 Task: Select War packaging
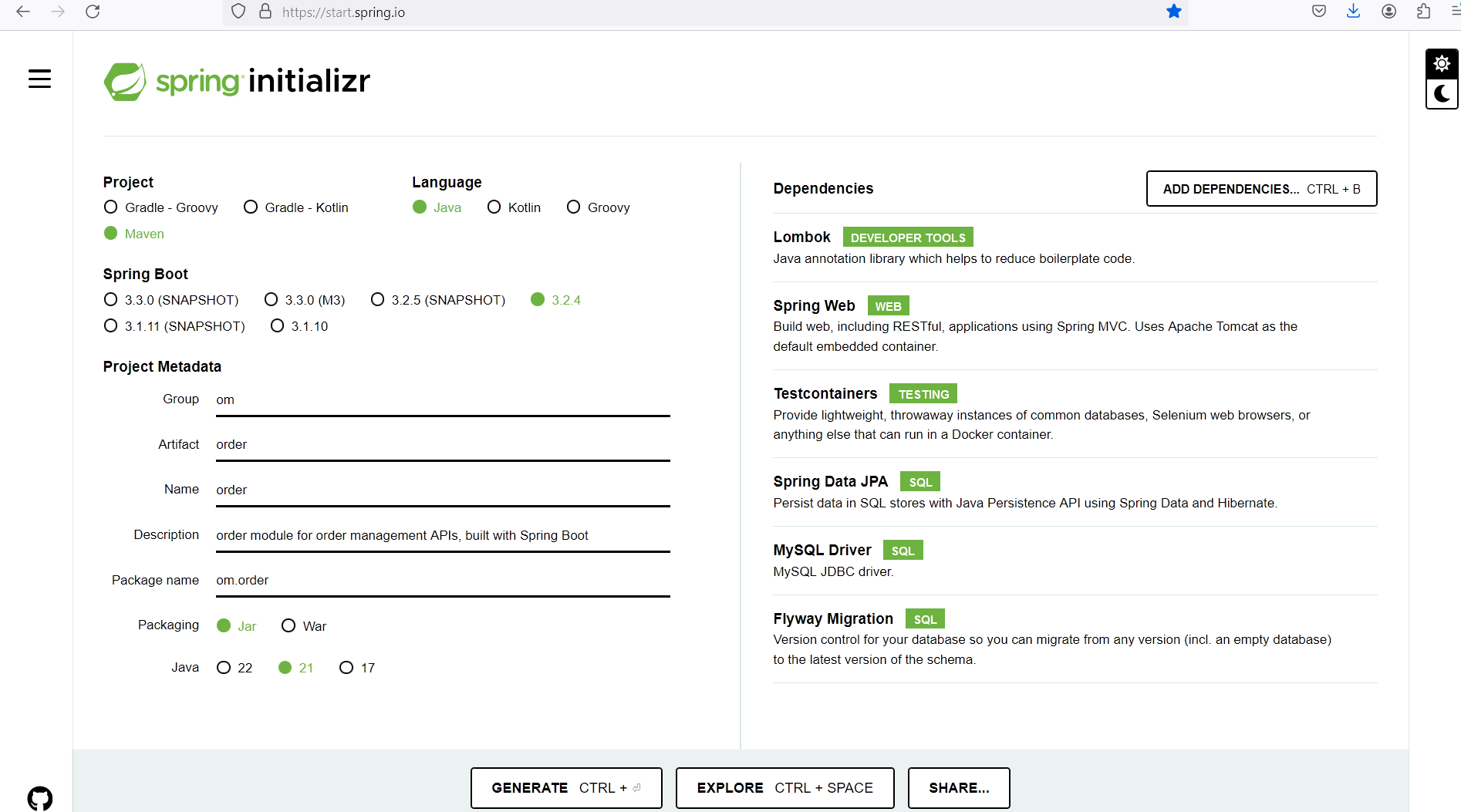(304, 626)
